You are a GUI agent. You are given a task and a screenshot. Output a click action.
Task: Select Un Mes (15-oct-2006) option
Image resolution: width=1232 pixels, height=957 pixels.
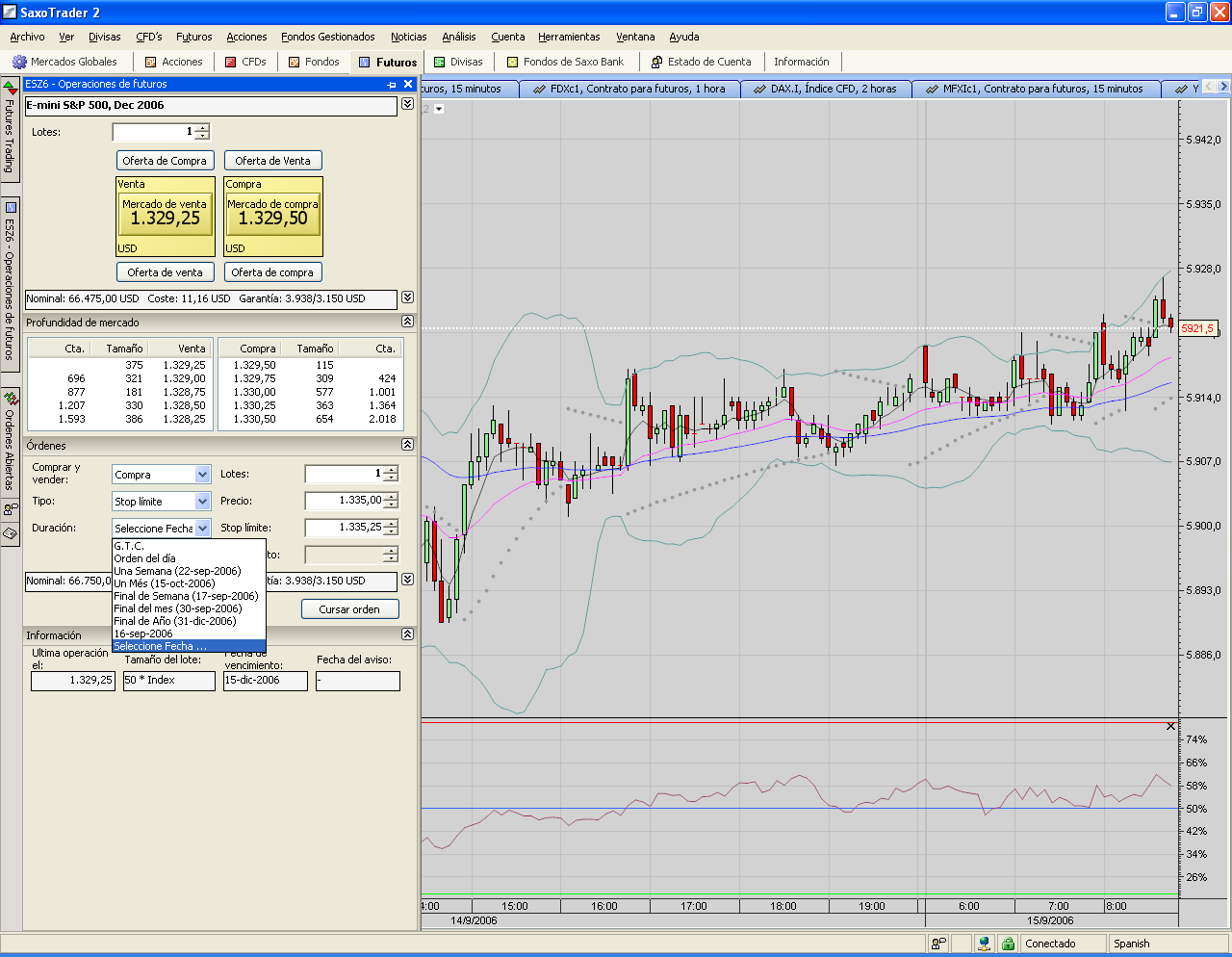[x=189, y=583]
